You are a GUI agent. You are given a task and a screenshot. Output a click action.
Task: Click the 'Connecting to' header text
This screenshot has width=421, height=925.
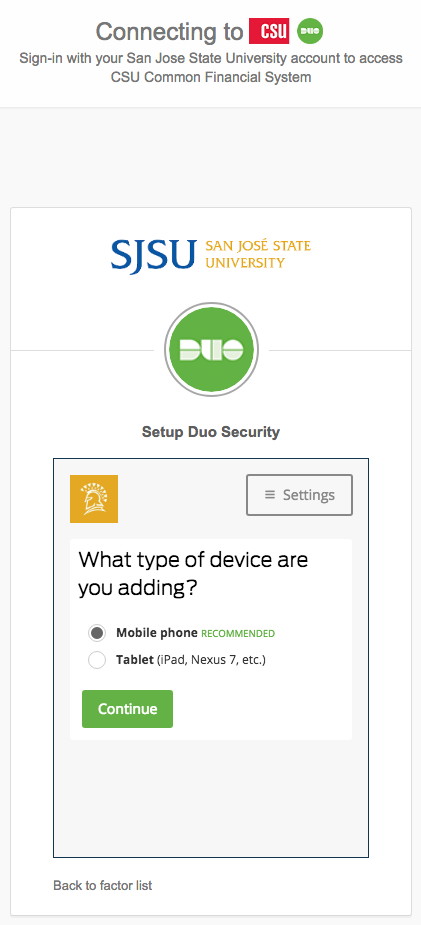(x=170, y=31)
